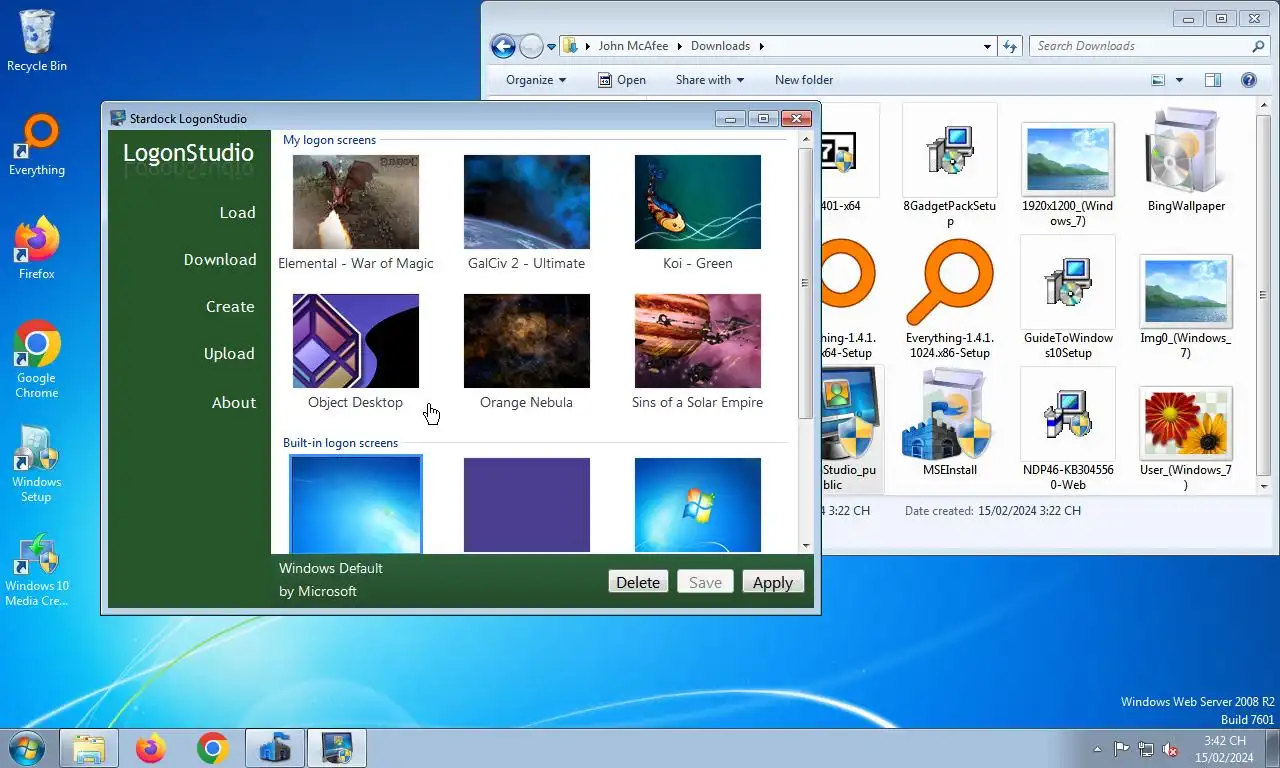Open the Load menu in LogonStudio
This screenshot has height=768, width=1280.
(237, 212)
